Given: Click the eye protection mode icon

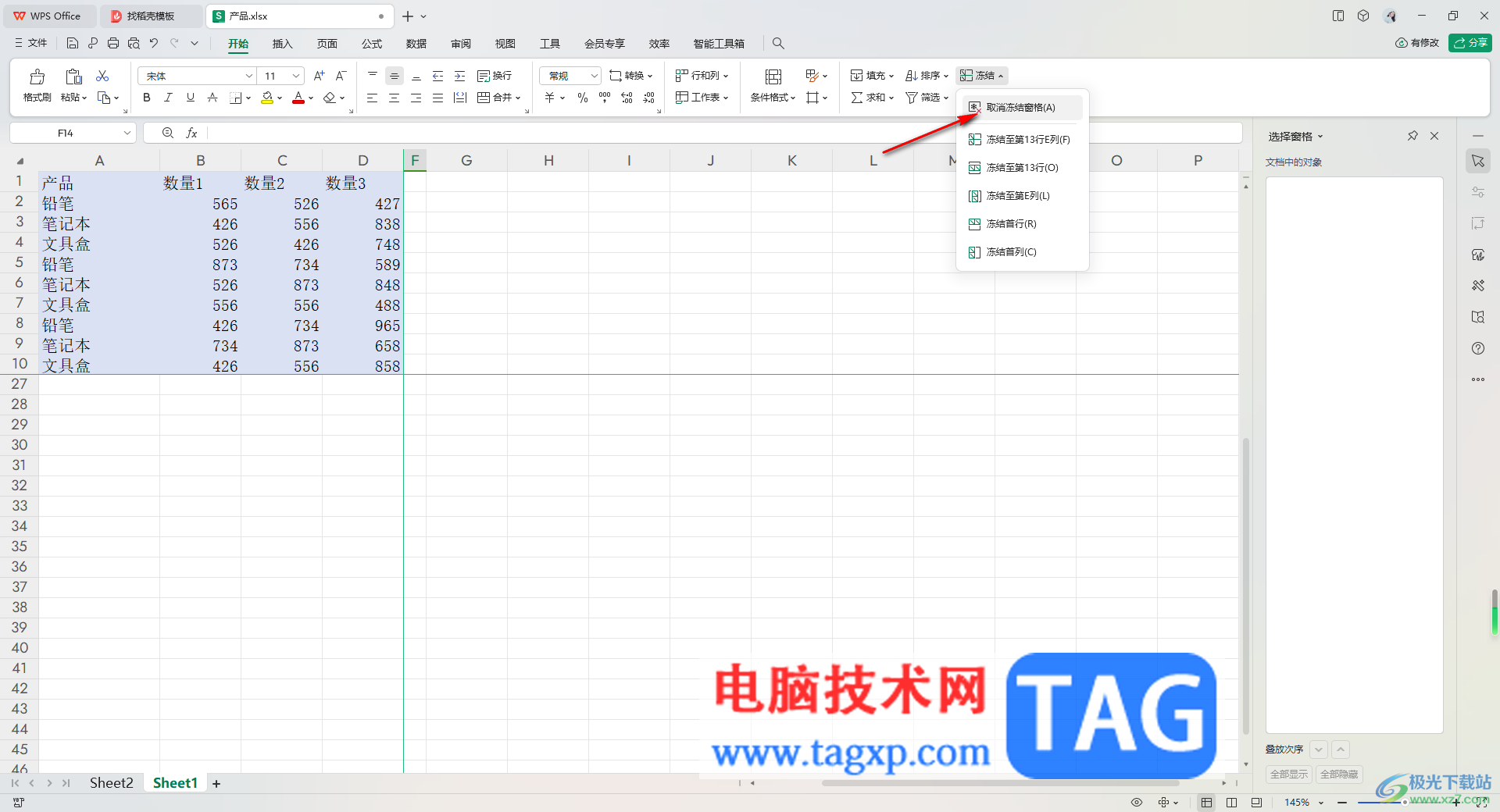Looking at the screenshot, I should coord(1137,803).
